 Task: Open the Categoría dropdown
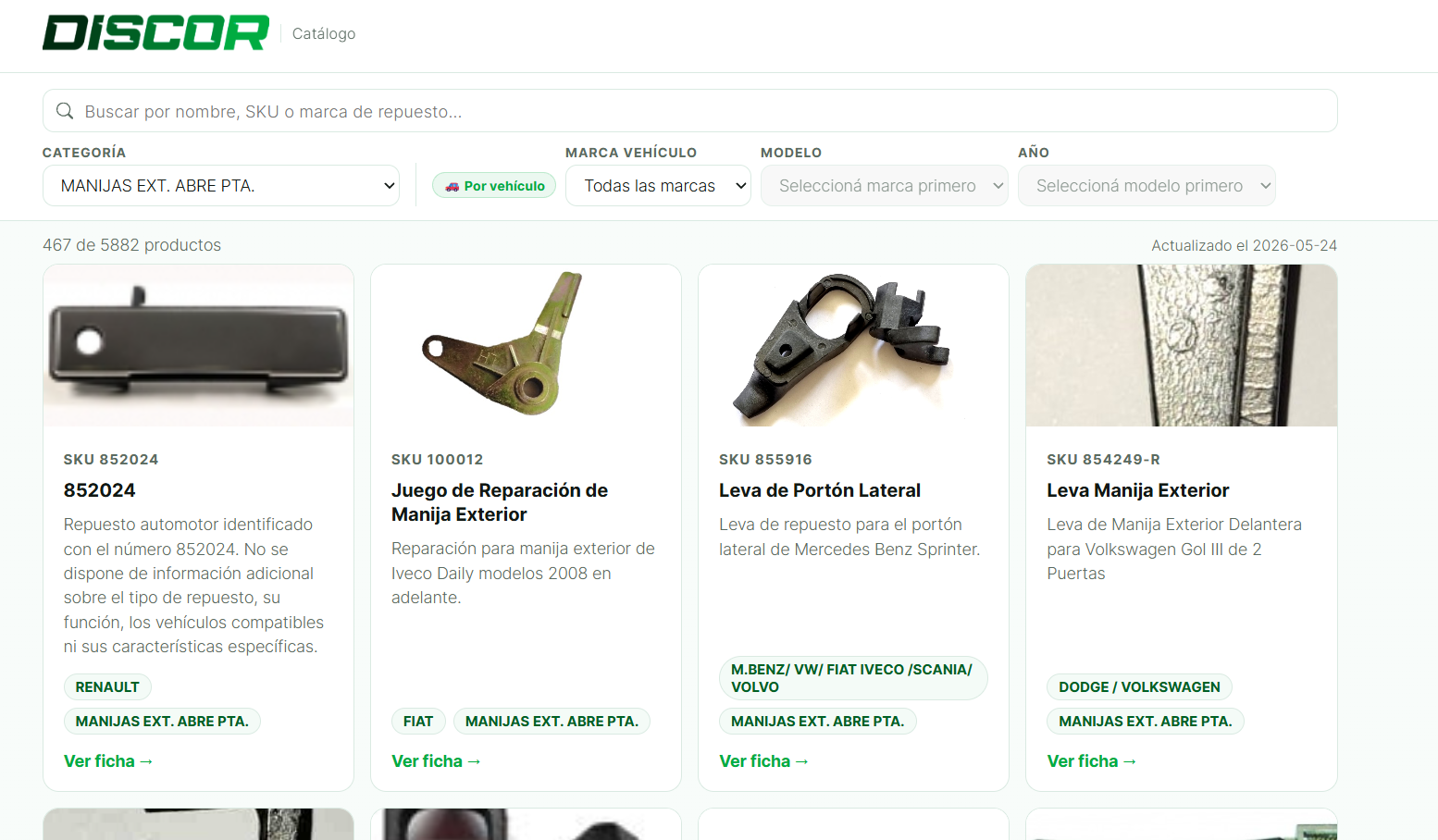[x=220, y=186]
